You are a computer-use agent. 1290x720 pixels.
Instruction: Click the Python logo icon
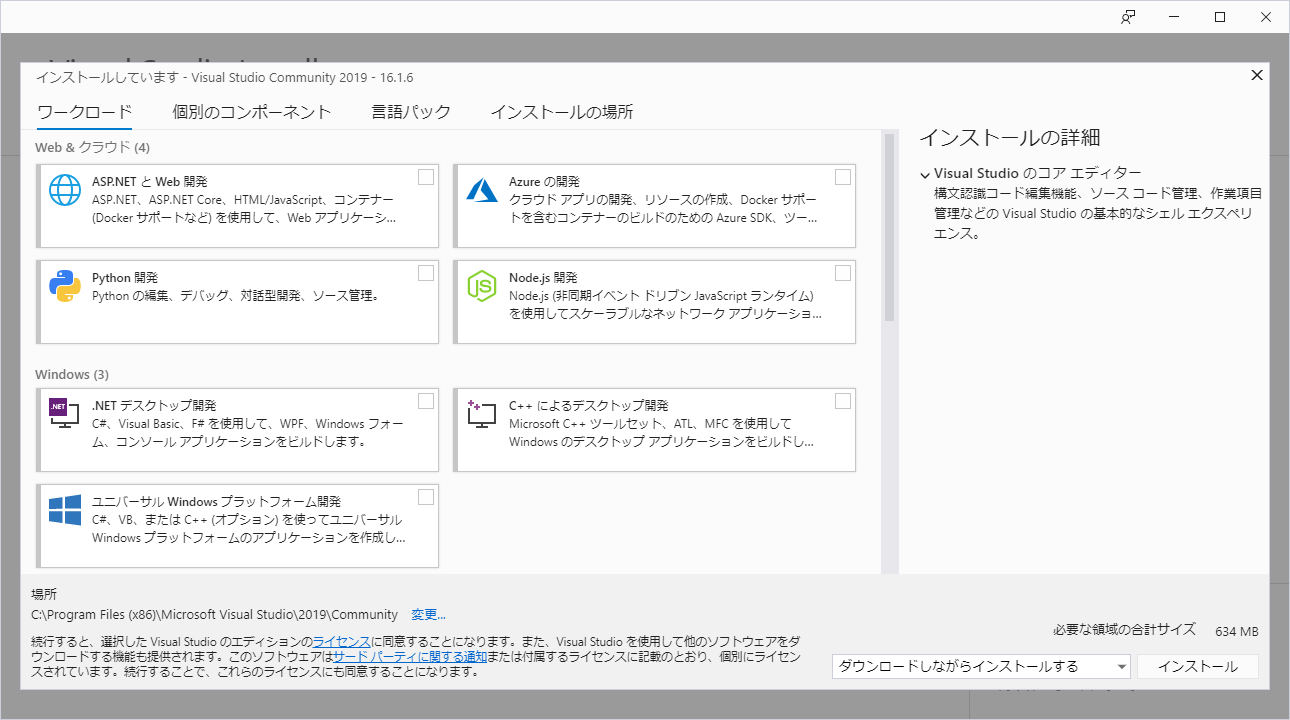pos(65,285)
